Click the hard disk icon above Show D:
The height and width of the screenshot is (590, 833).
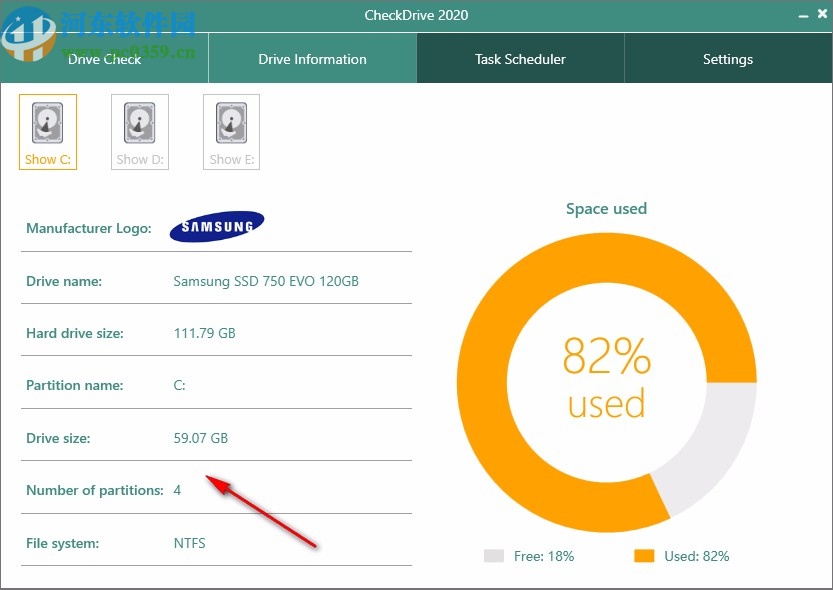pyautogui.click(x=139, y=122)
